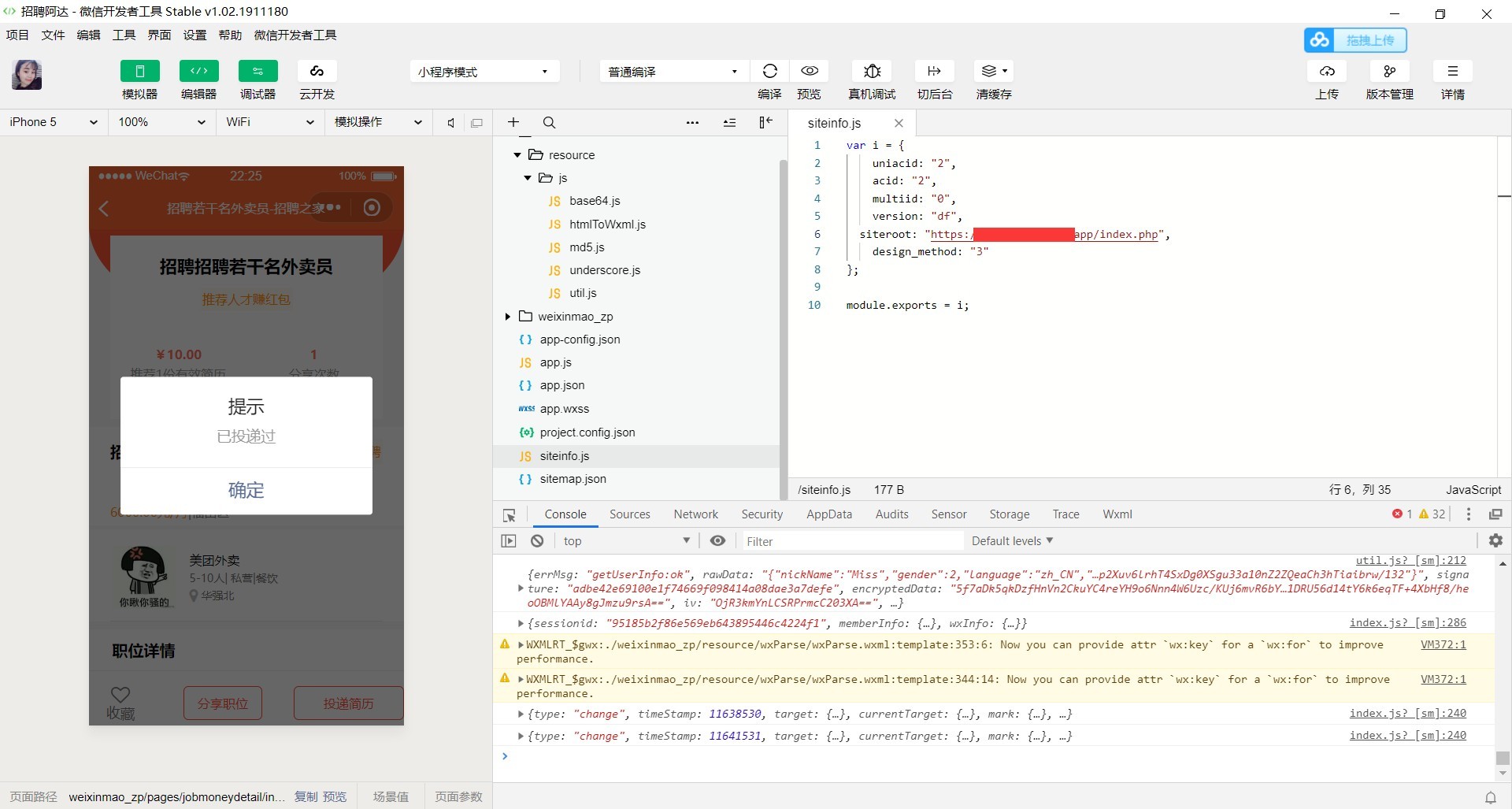Open the 微信开发者工具 menu
Viewport: 1512px width, 809px height.
[295, 35]
